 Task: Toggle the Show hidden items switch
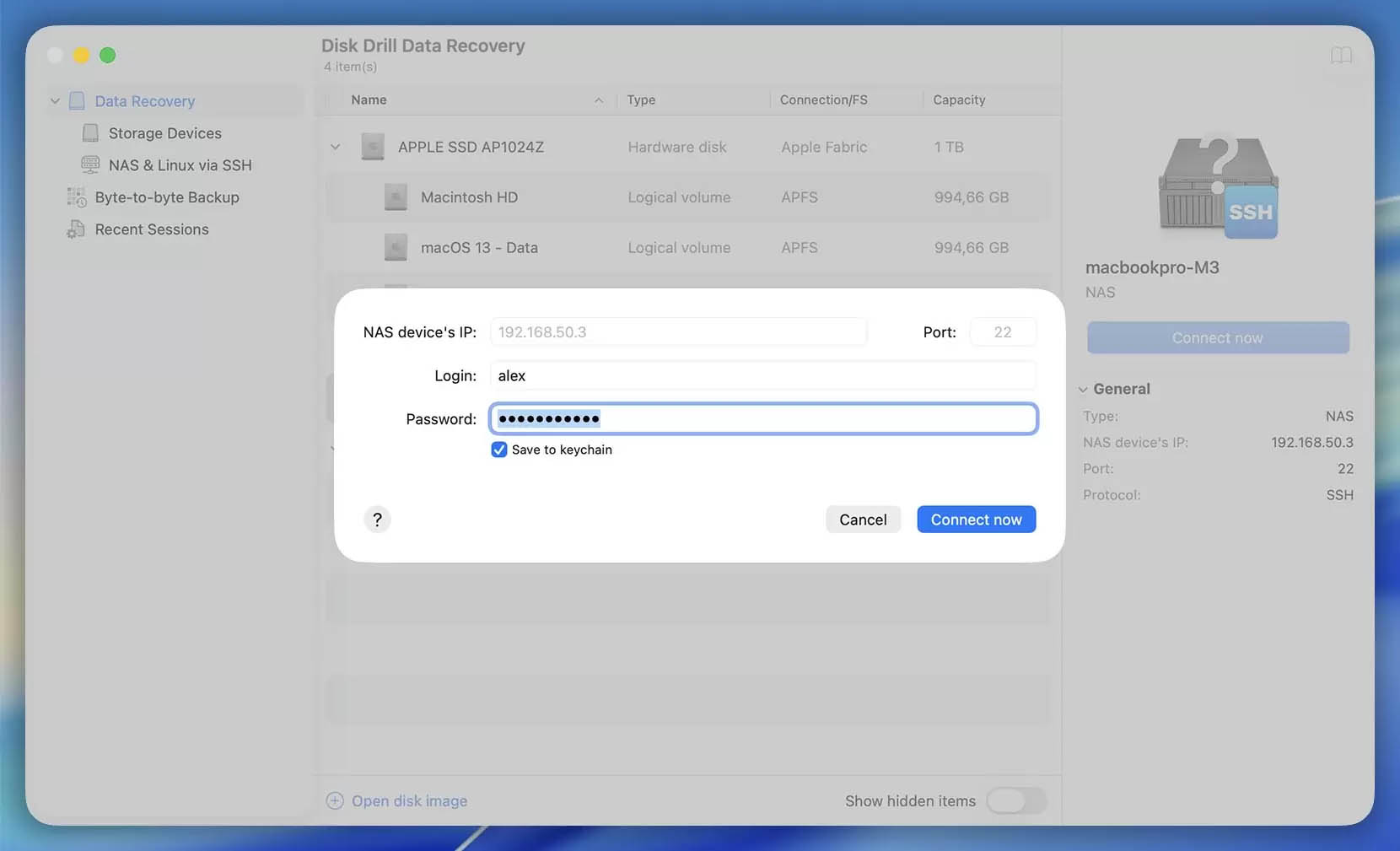(1016, 800)
